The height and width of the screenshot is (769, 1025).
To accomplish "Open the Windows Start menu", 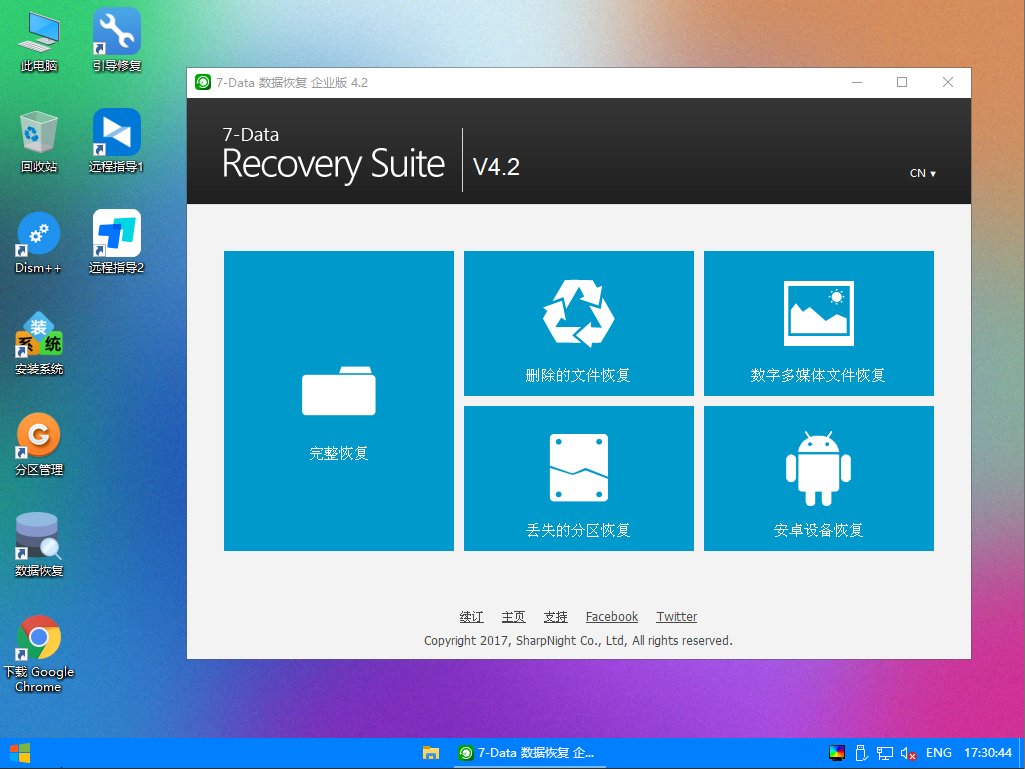I will 20,753.
